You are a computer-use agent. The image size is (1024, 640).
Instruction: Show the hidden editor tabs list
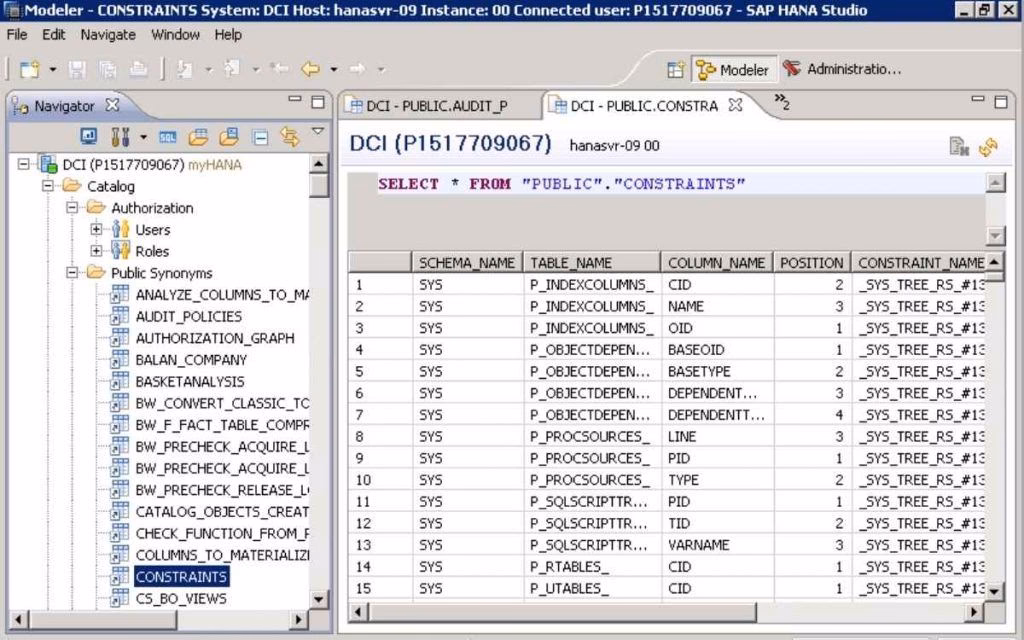(x=782, y=101)
